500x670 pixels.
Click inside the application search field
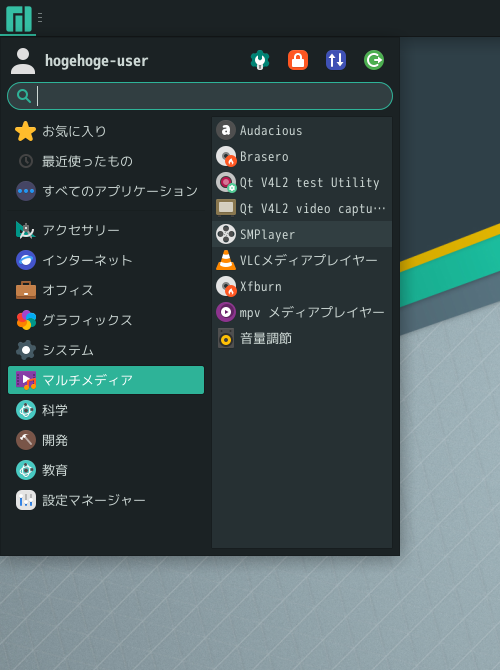200,96
